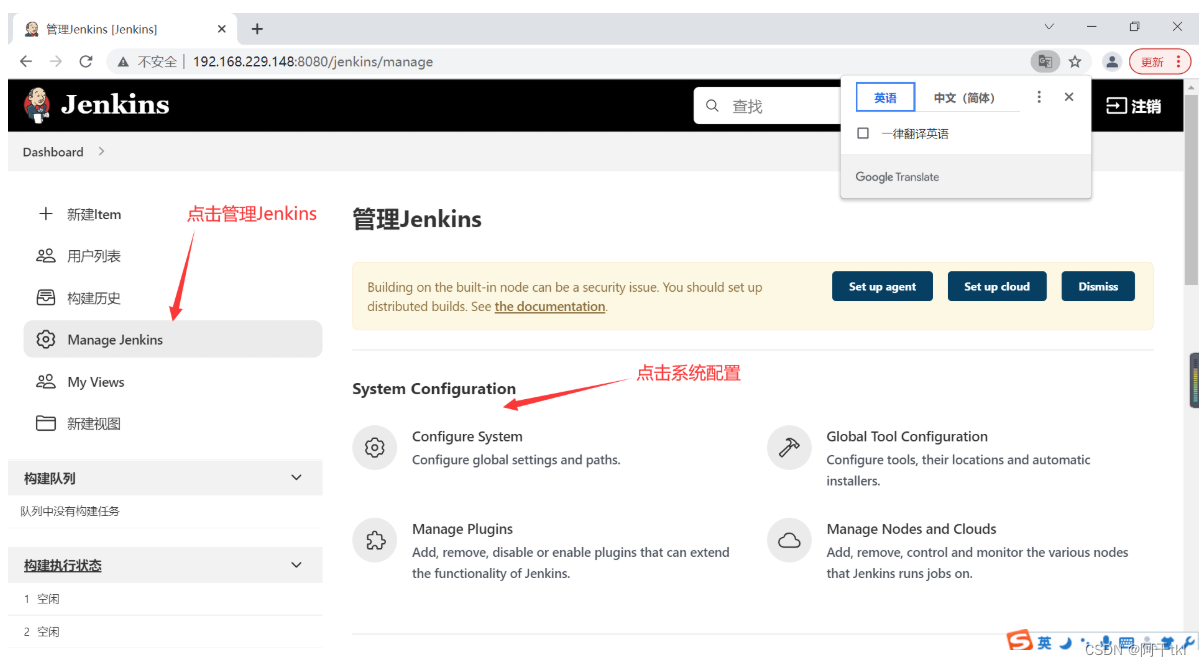1201x666 pixels.
Task: Click executor row '2 空闲'
Action: (x=165, y=632)
